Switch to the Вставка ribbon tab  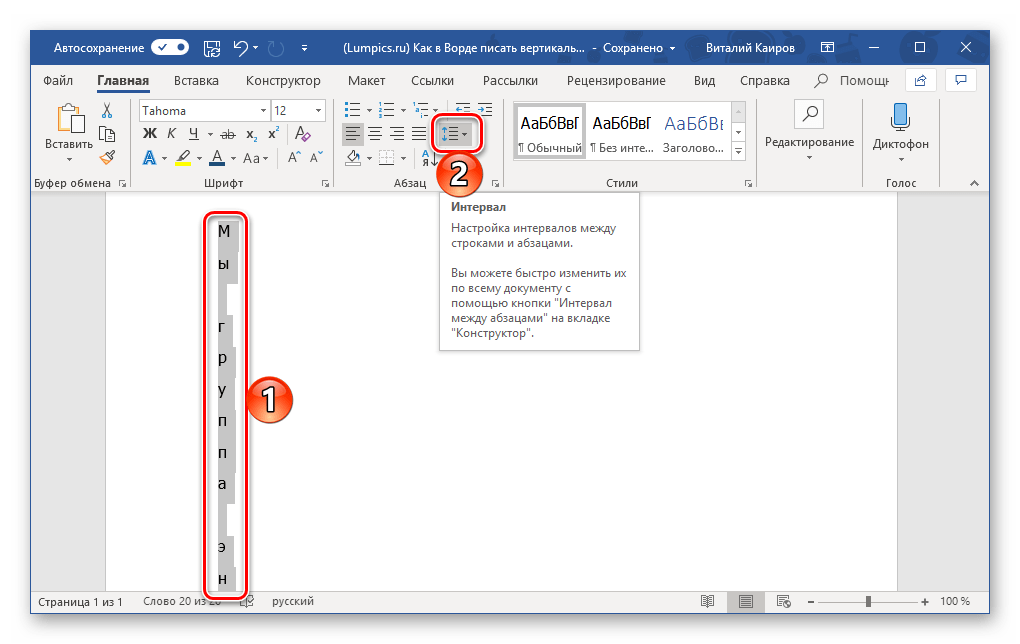coord(196,81)
